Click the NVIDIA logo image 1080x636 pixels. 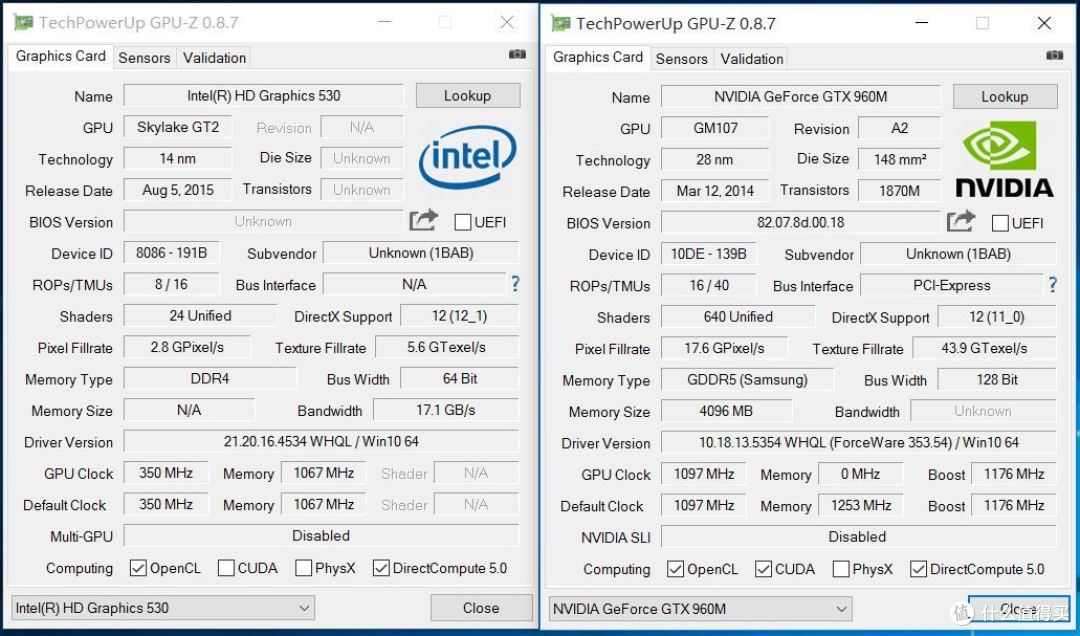pos(1003,158)
